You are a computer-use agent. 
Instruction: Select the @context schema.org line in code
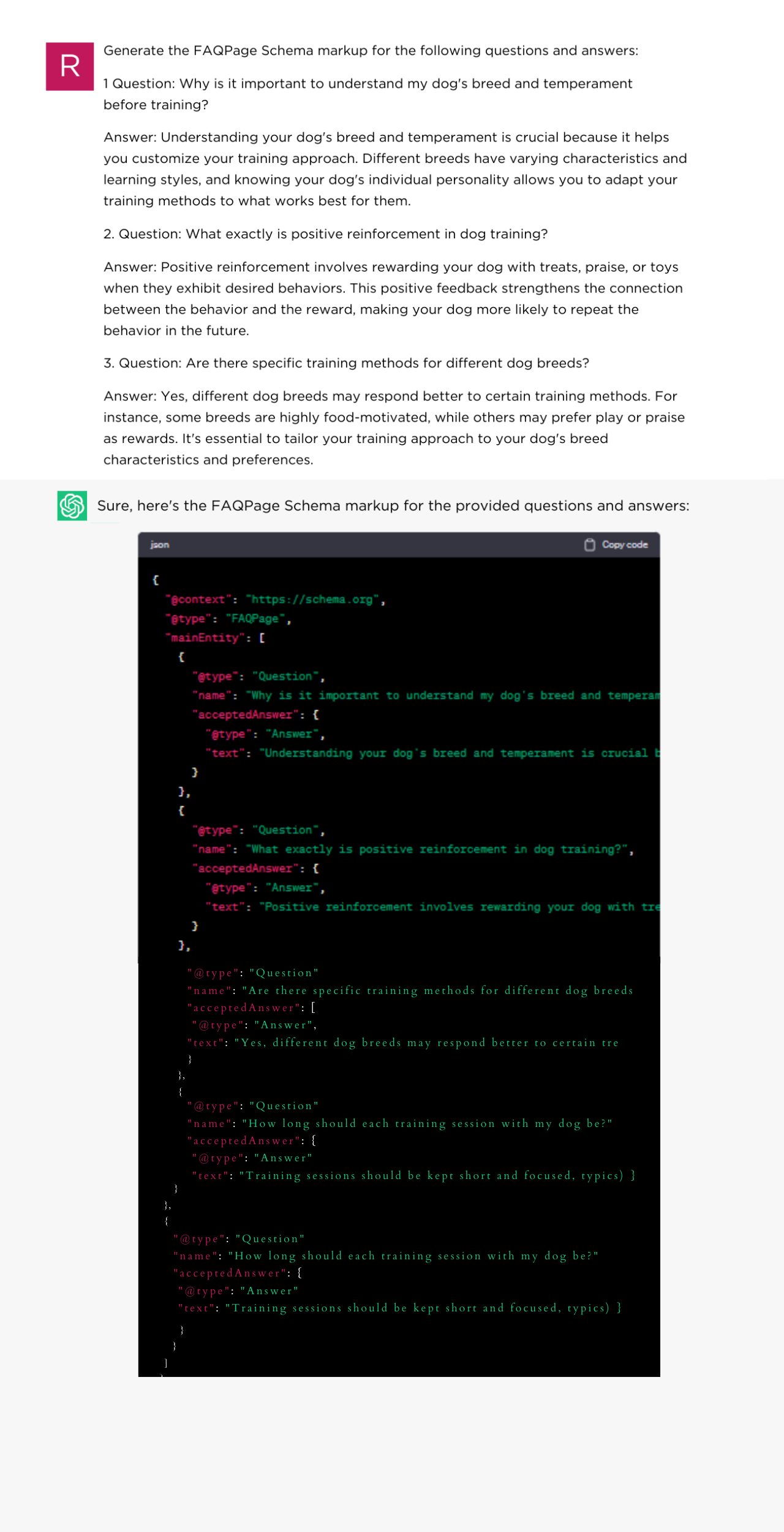coord(274,599)
